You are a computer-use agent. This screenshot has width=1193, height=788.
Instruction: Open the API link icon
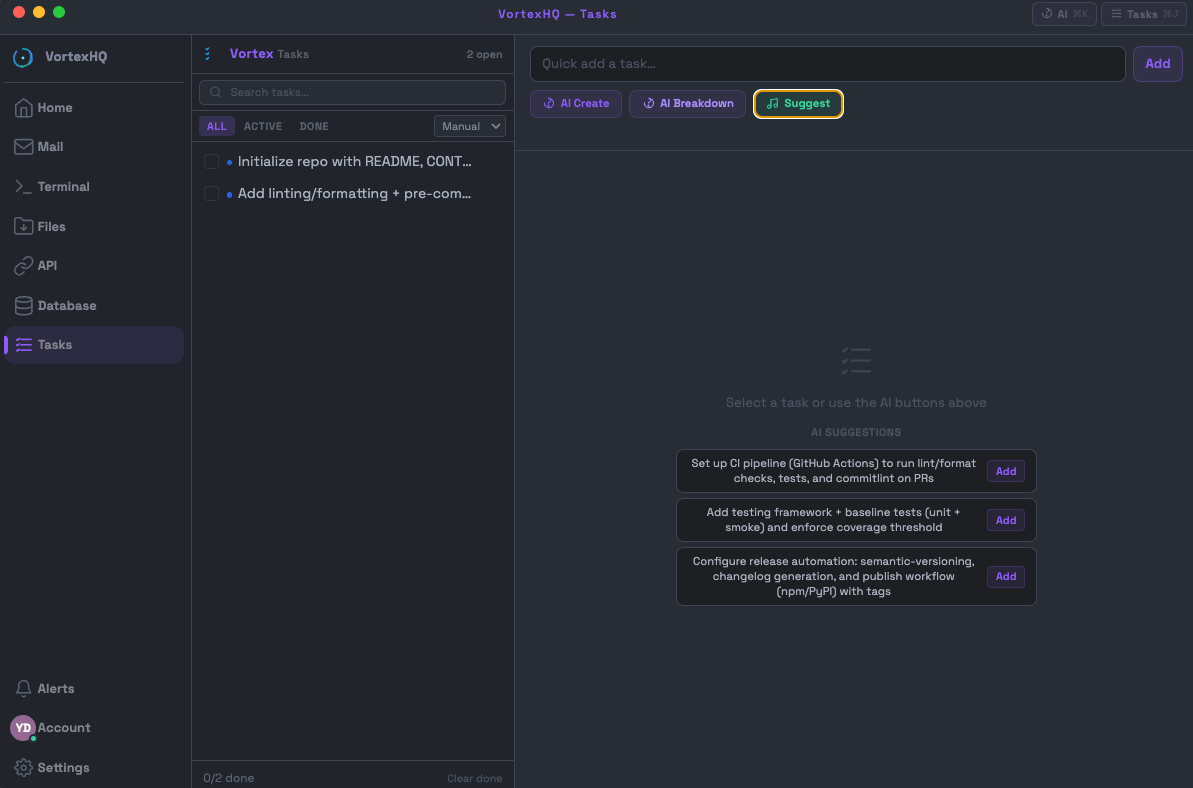tap(23, 266)
